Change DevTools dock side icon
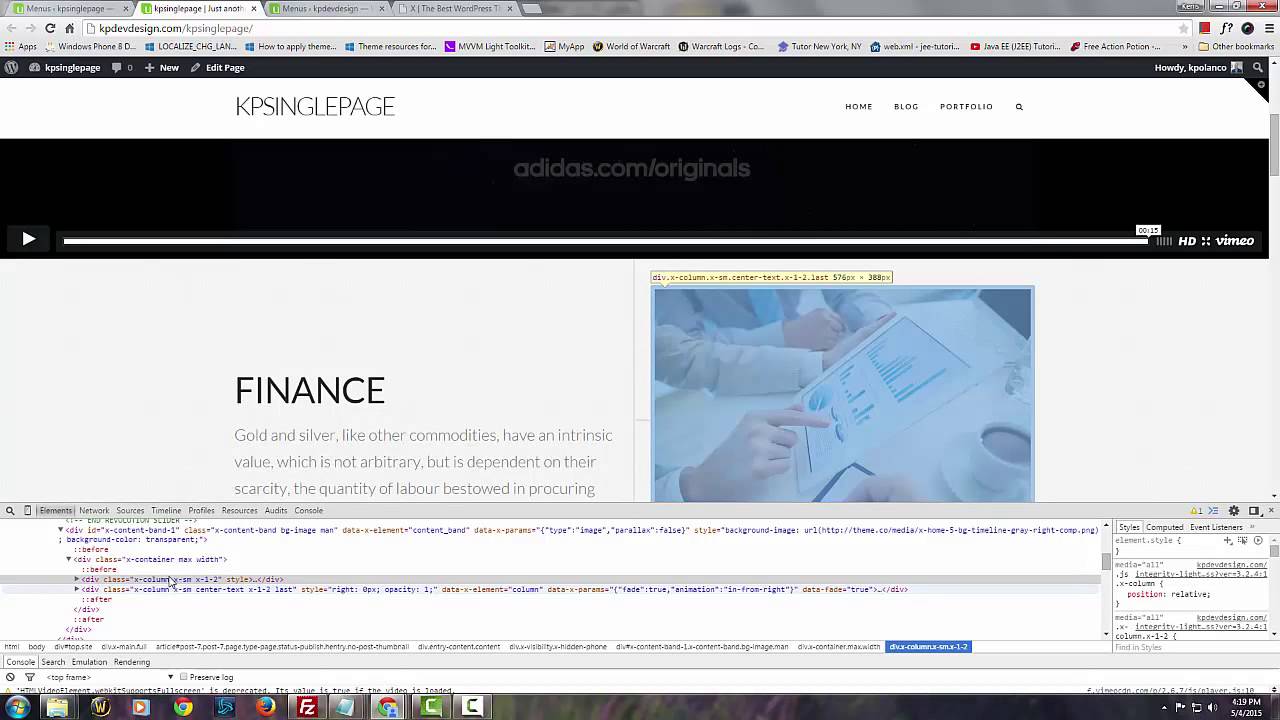 click(1253, 511)
